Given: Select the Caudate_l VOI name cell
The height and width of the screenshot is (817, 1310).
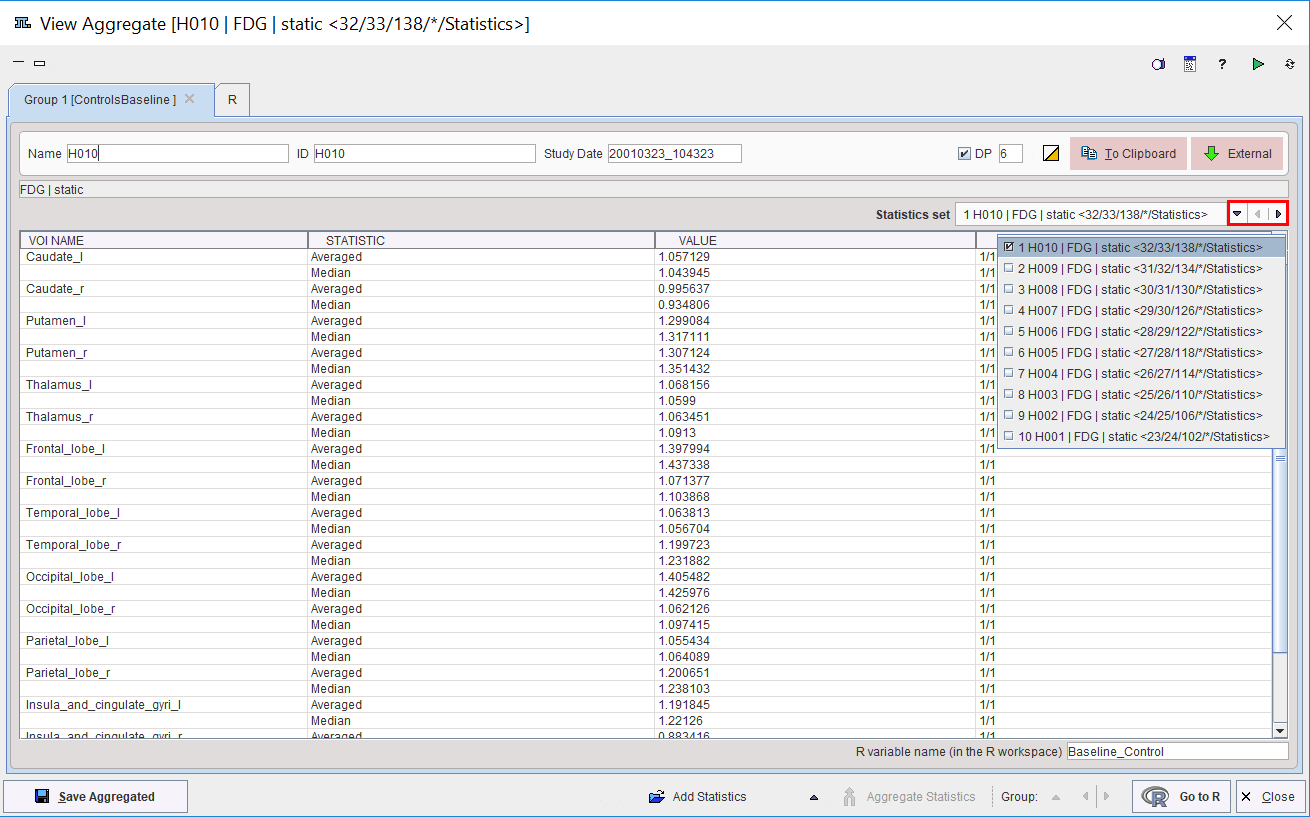Looking at the screenshot, I should coord(164,257).
